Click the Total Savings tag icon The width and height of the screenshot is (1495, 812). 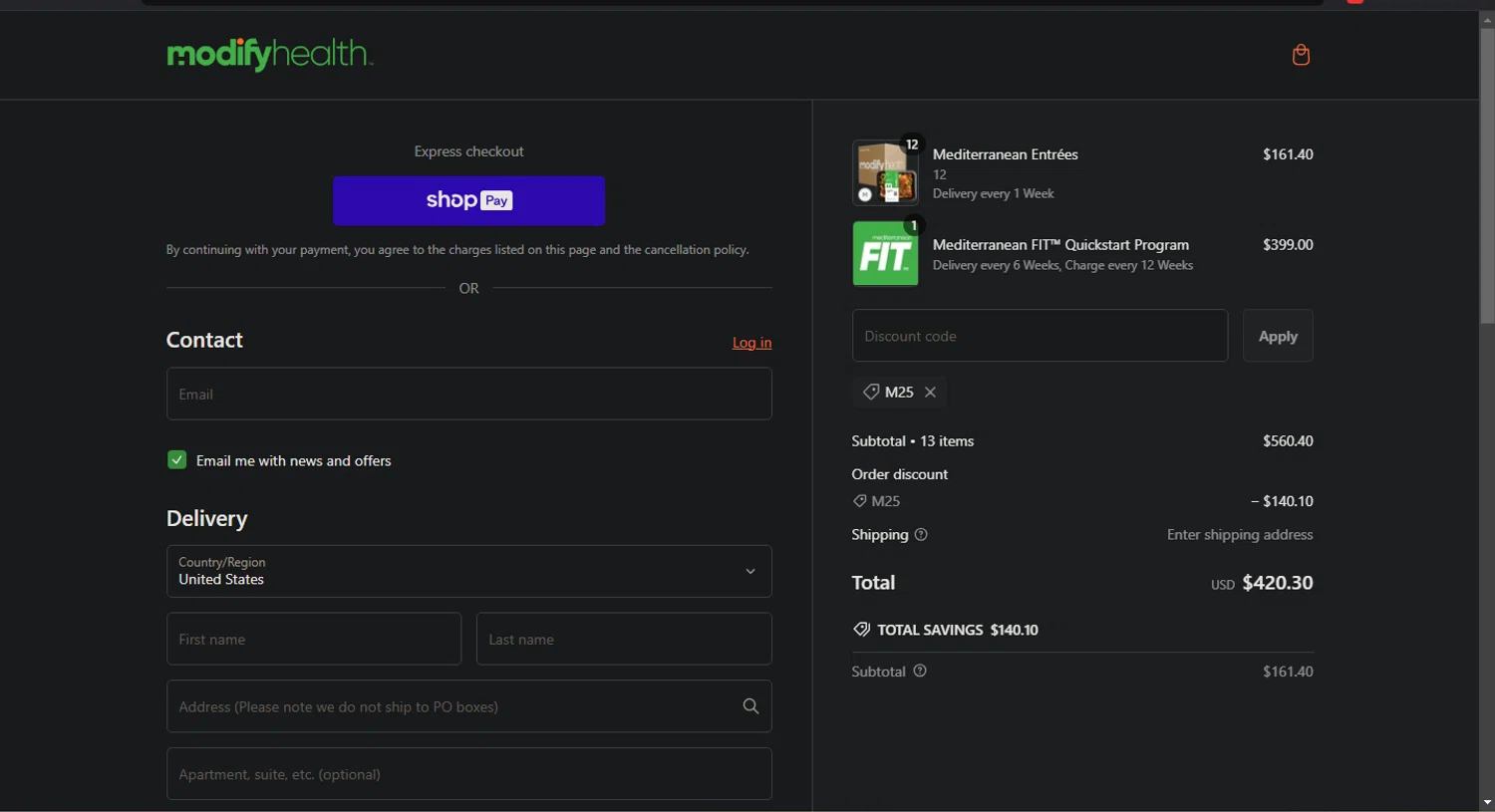click(861, 630)
